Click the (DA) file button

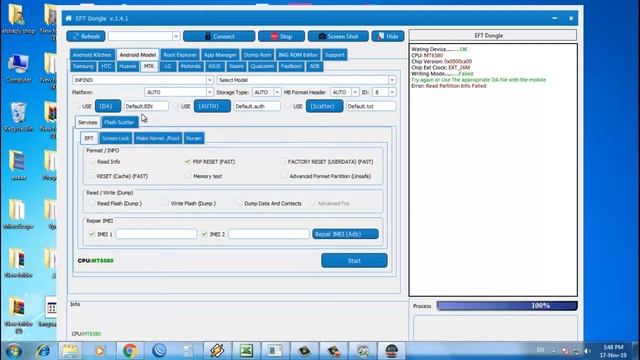tap(108, 106)
